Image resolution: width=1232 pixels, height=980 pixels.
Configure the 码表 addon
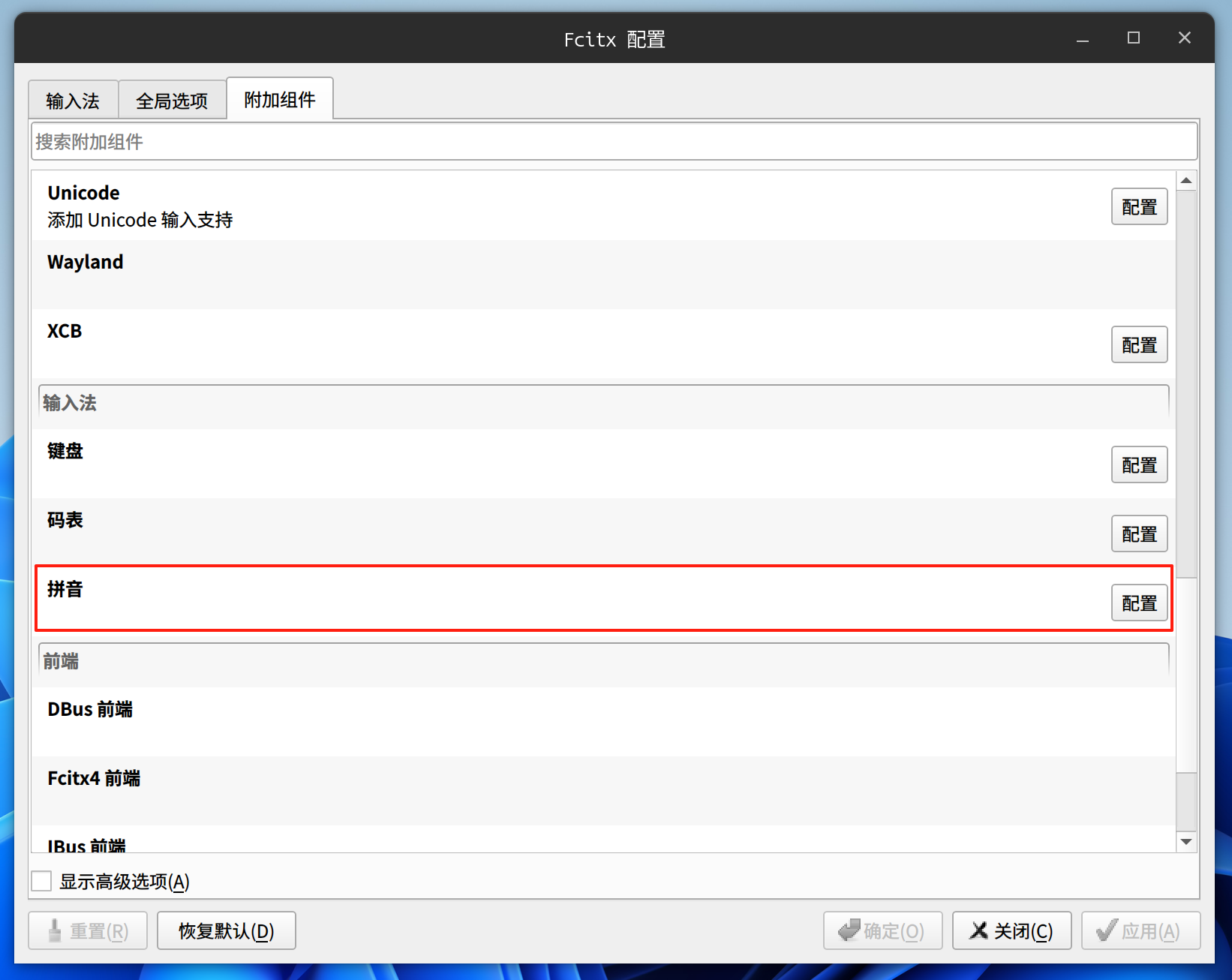click(x=1138, y=534)
